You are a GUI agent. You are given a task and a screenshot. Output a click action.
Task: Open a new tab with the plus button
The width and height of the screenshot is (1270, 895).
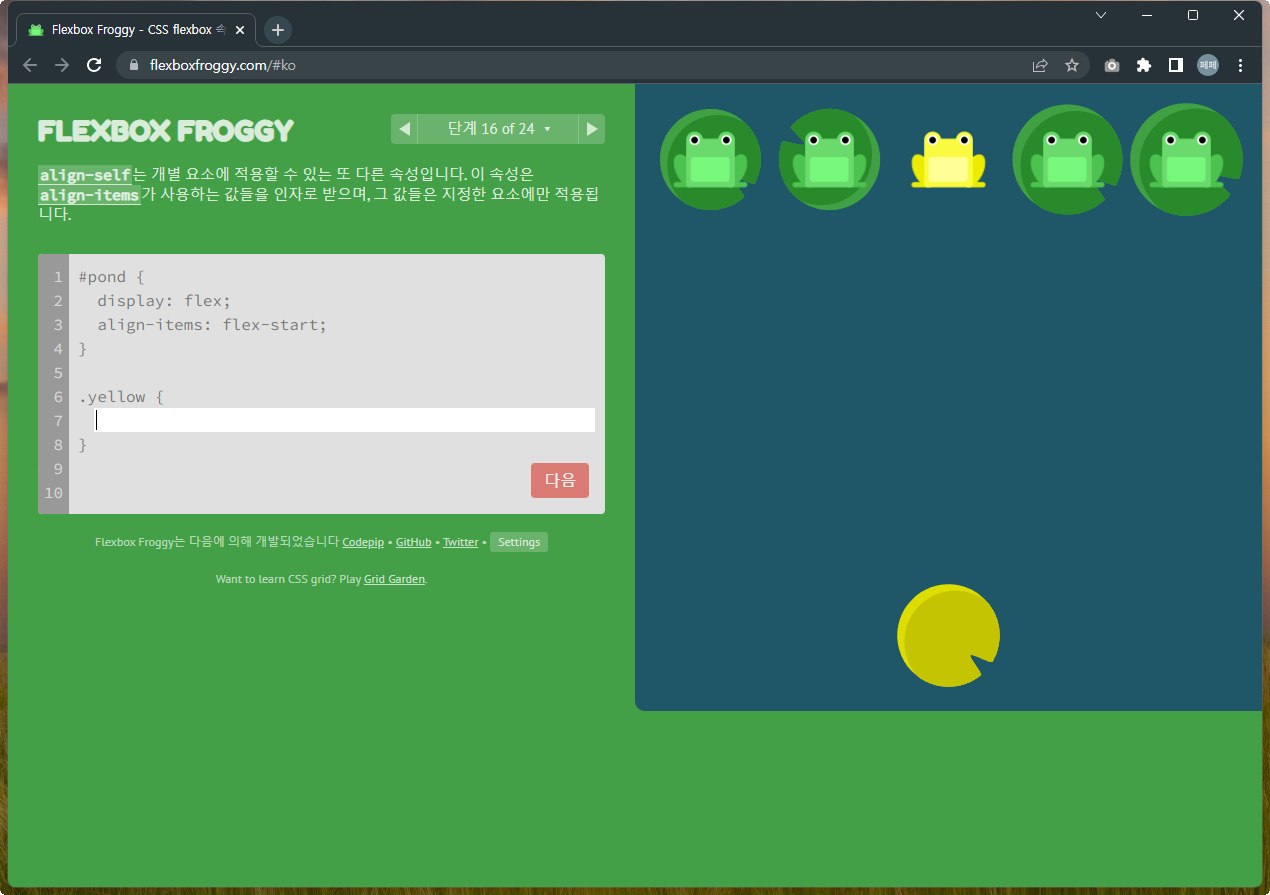coord(278,30)
